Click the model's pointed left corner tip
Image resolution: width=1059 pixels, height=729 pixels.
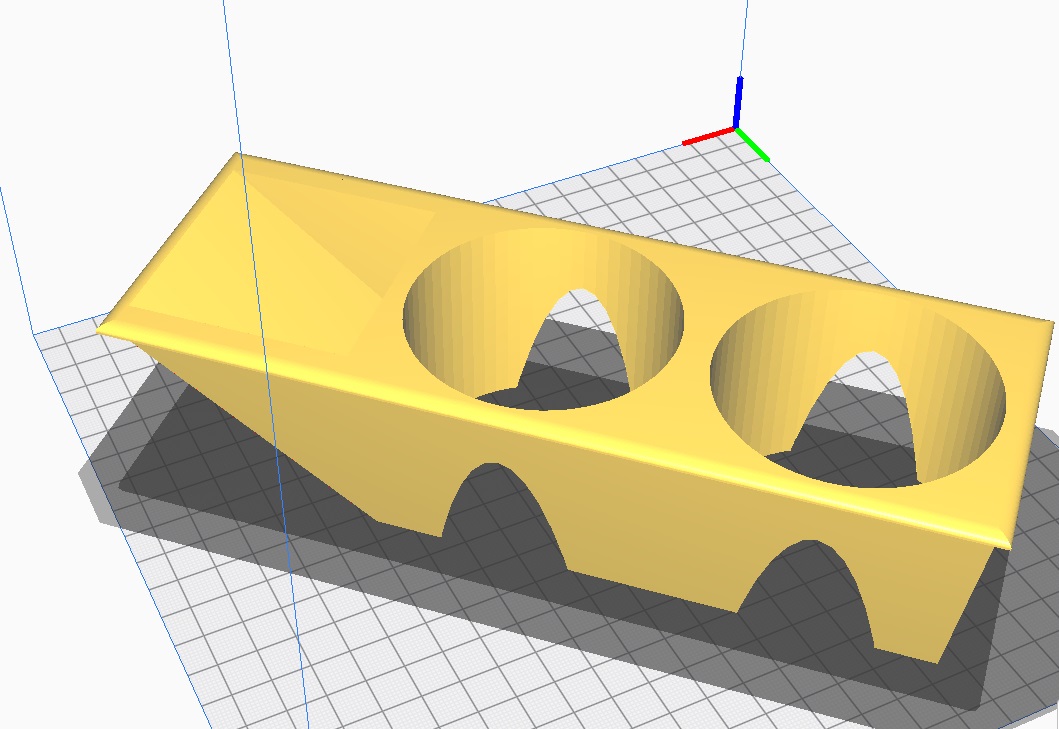coord(101,323)
